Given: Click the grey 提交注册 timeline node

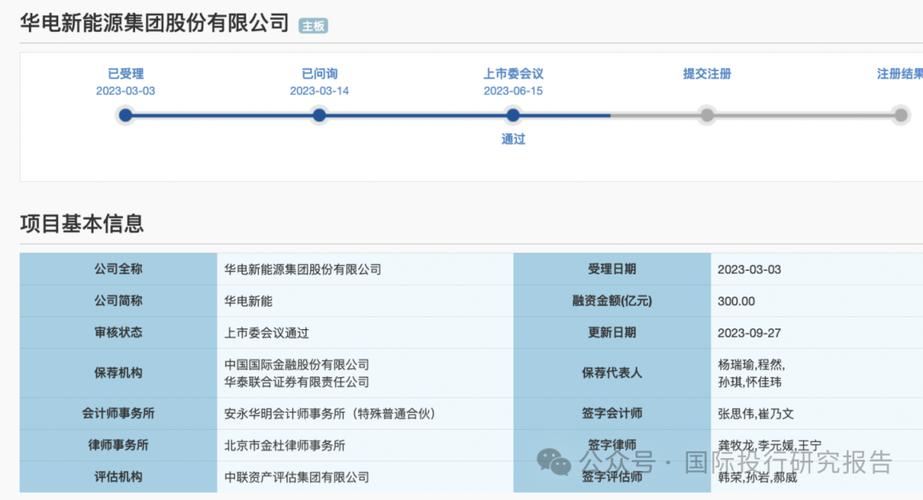Looking at the screenshot, I should pyautogui.click(x=707, y=115).
